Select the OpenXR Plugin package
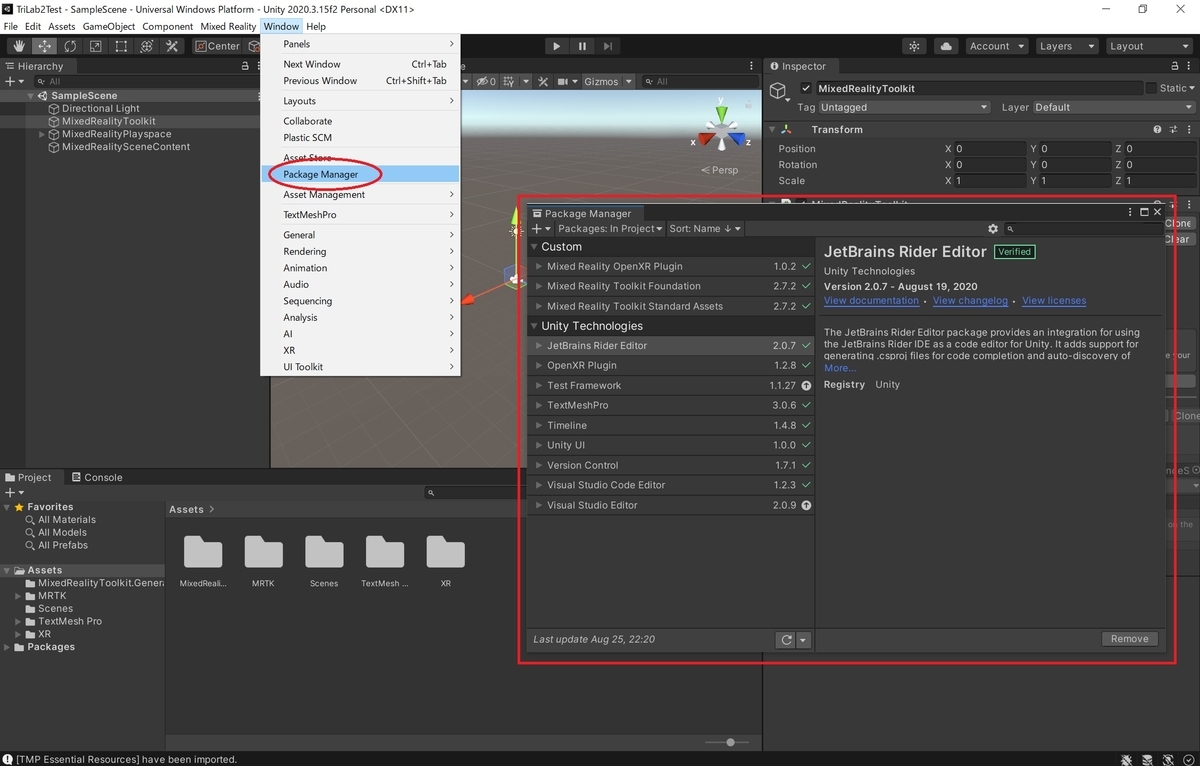1200x766 pixels. click(x=670, y=366)
